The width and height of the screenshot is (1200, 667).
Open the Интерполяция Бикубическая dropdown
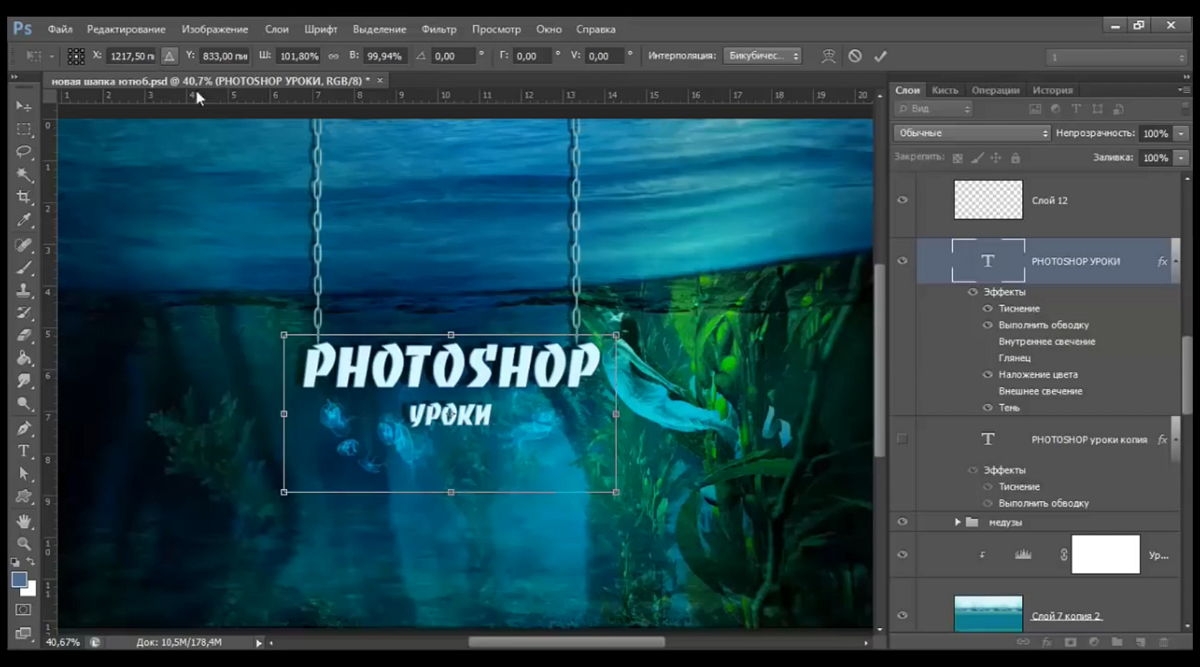point(762,56)
